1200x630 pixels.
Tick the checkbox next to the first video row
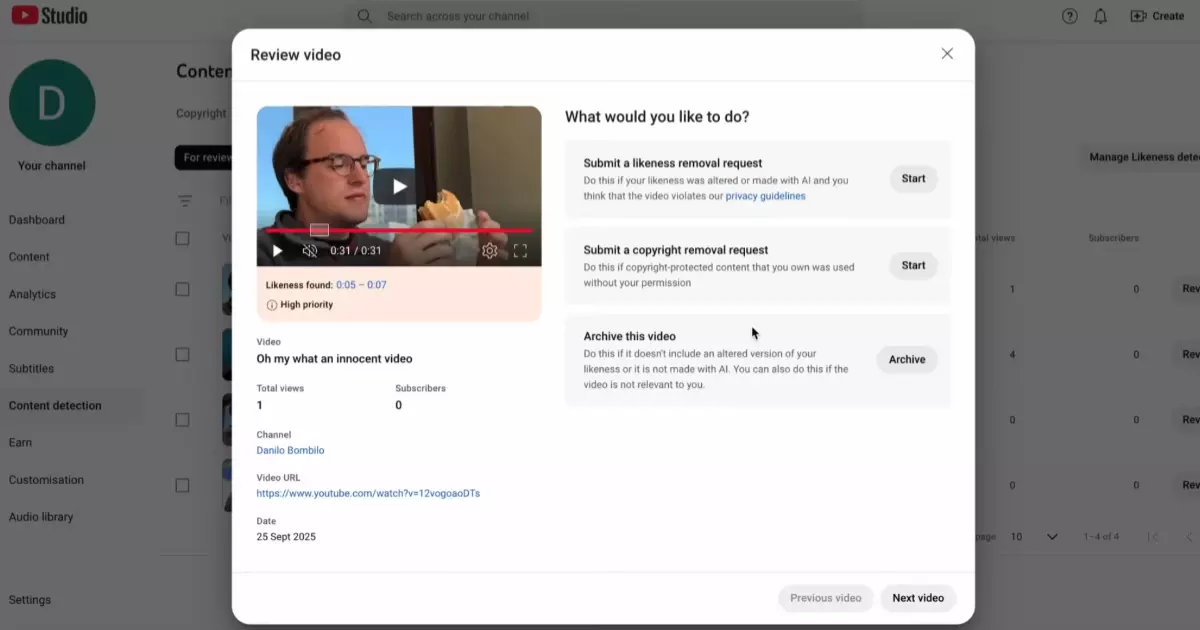[182, 289]
